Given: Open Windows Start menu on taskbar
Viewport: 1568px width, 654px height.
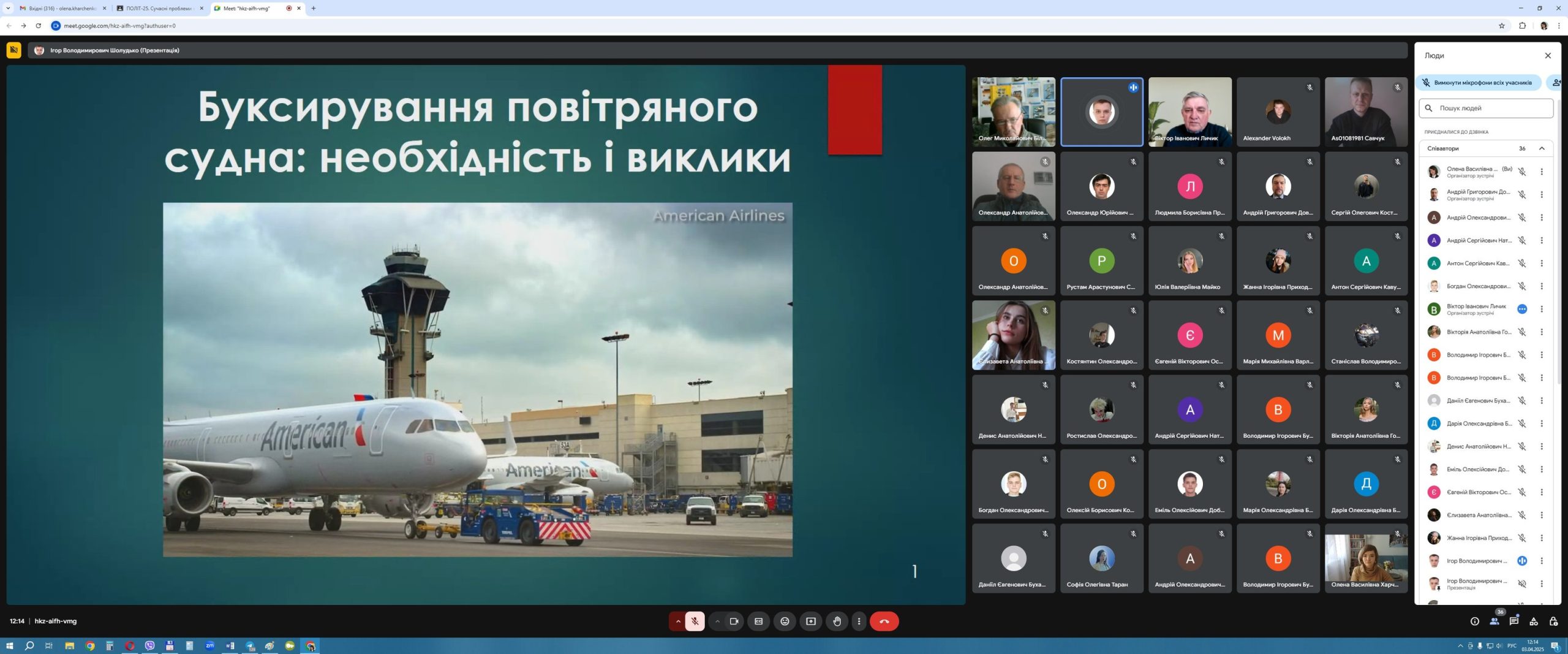Looking at the screenshot, I should (9, 645).
